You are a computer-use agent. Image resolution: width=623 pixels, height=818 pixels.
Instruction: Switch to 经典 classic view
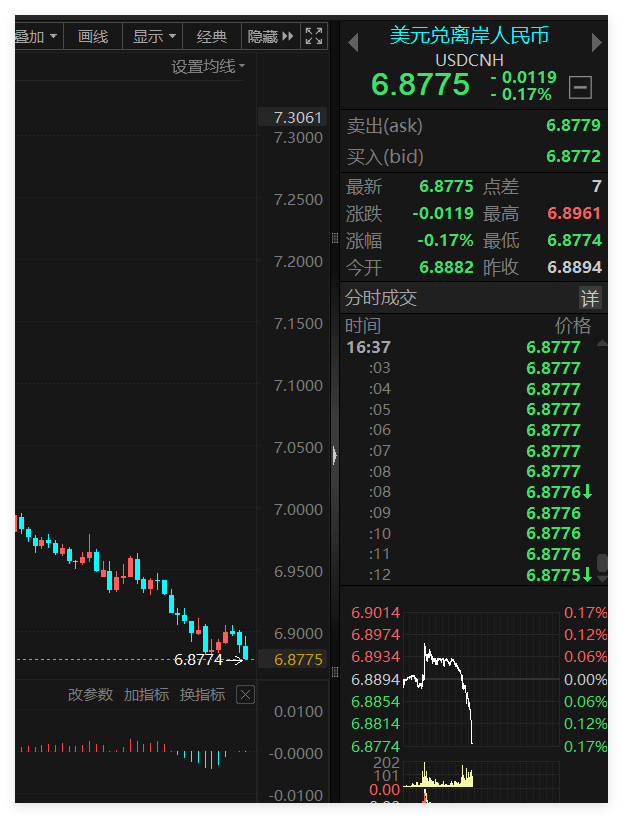pos(212,37)
